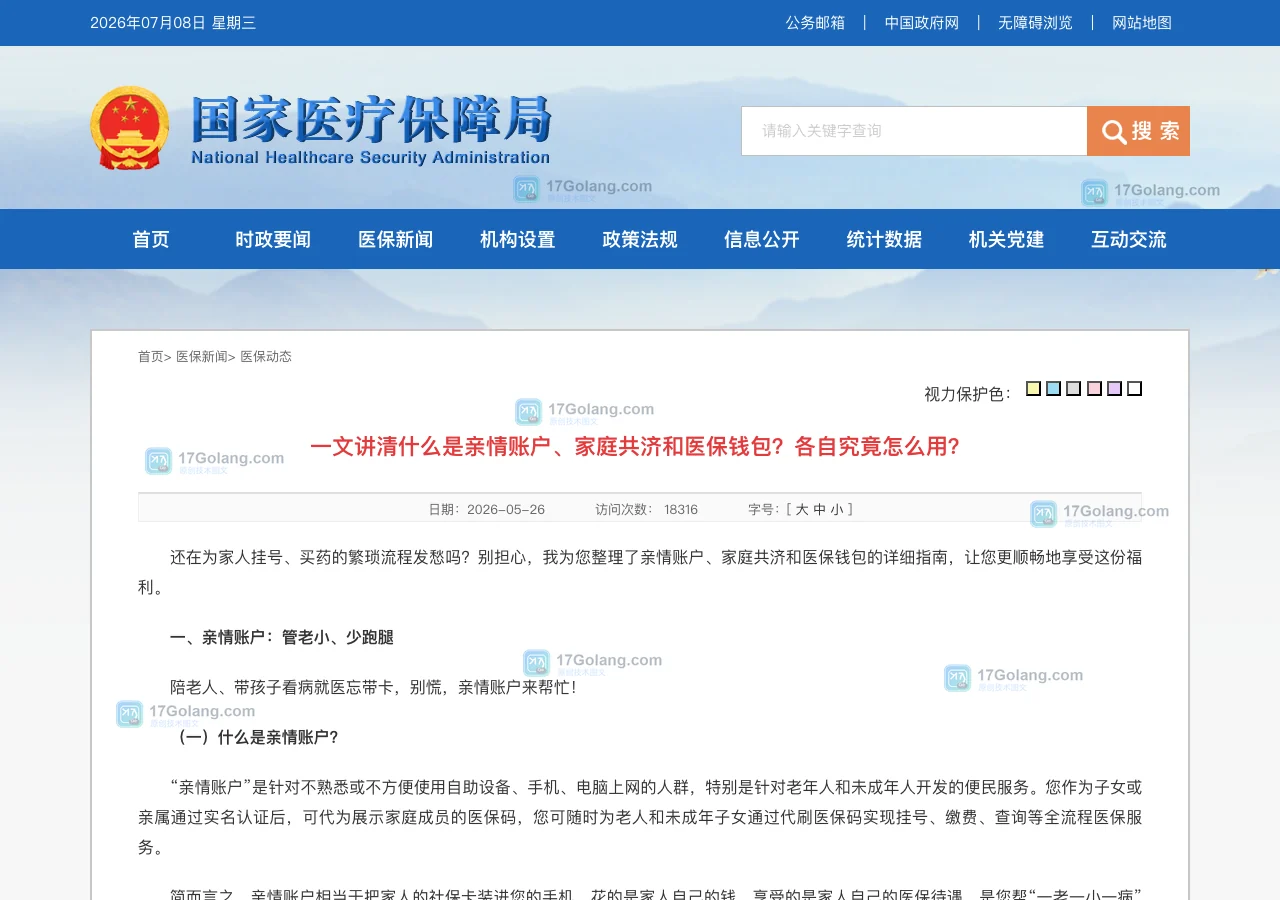This screenshot has width=1280, height=900.
Task: Click the 国家医疗保障局 title banner
Action: pyautogui.click(x=370, y=130)
